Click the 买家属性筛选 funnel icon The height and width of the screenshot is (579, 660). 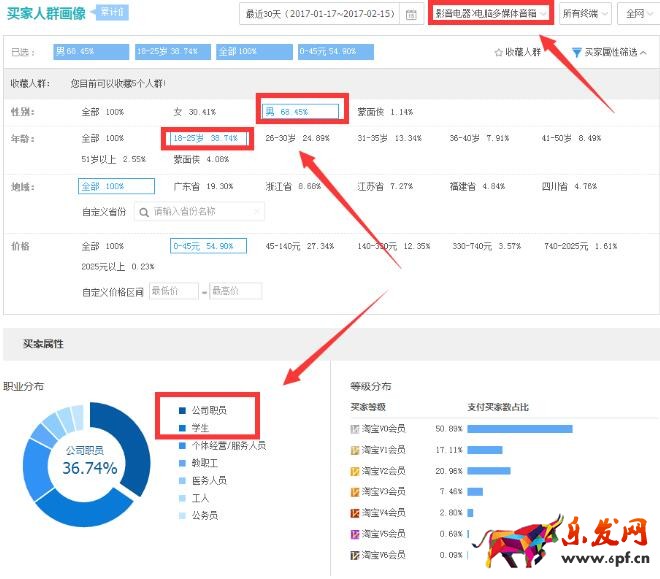pyautogui.click(x=577, y=52)
